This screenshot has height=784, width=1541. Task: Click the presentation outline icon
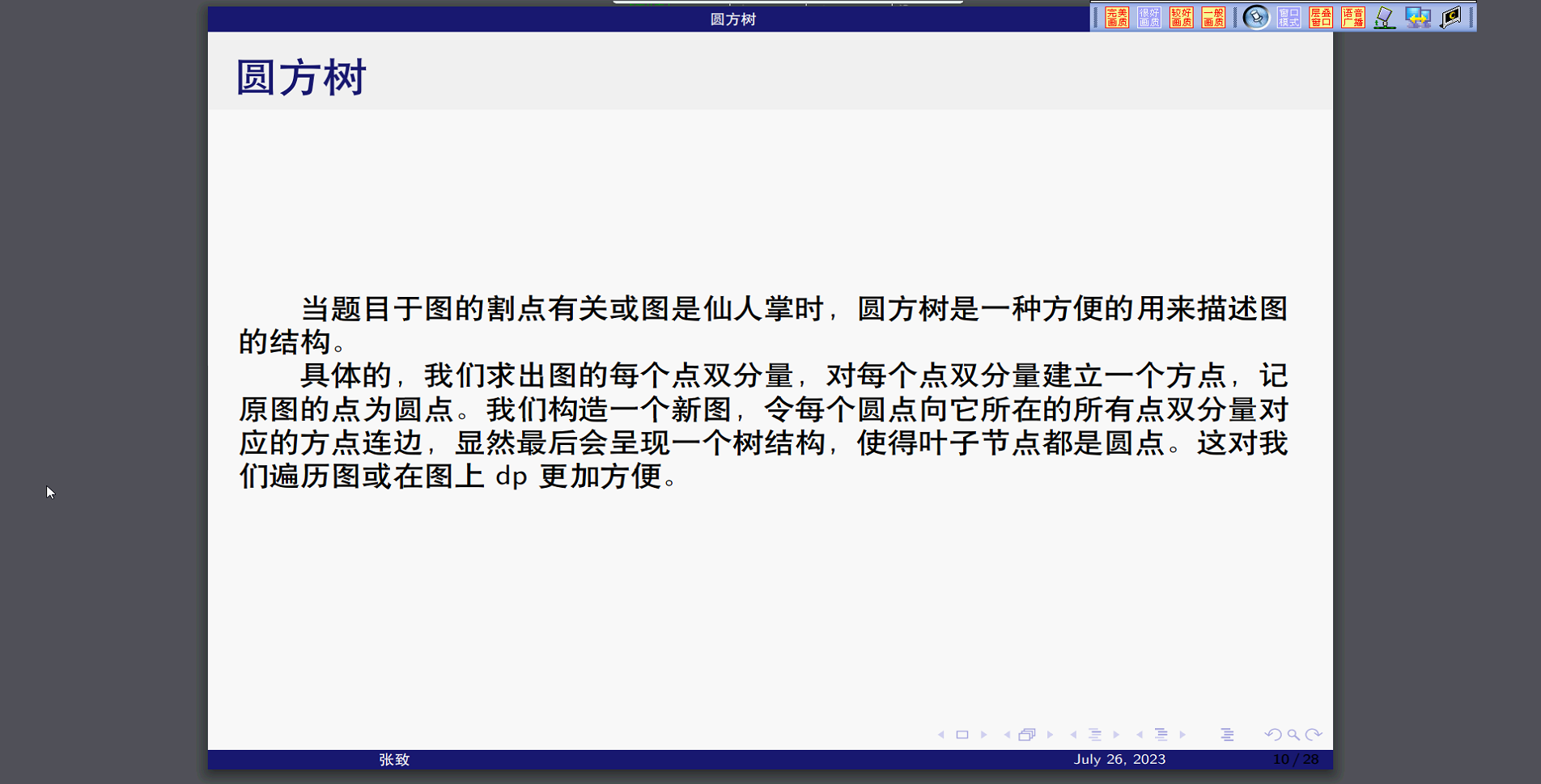pyautogui.click(x=1227, y=735)
